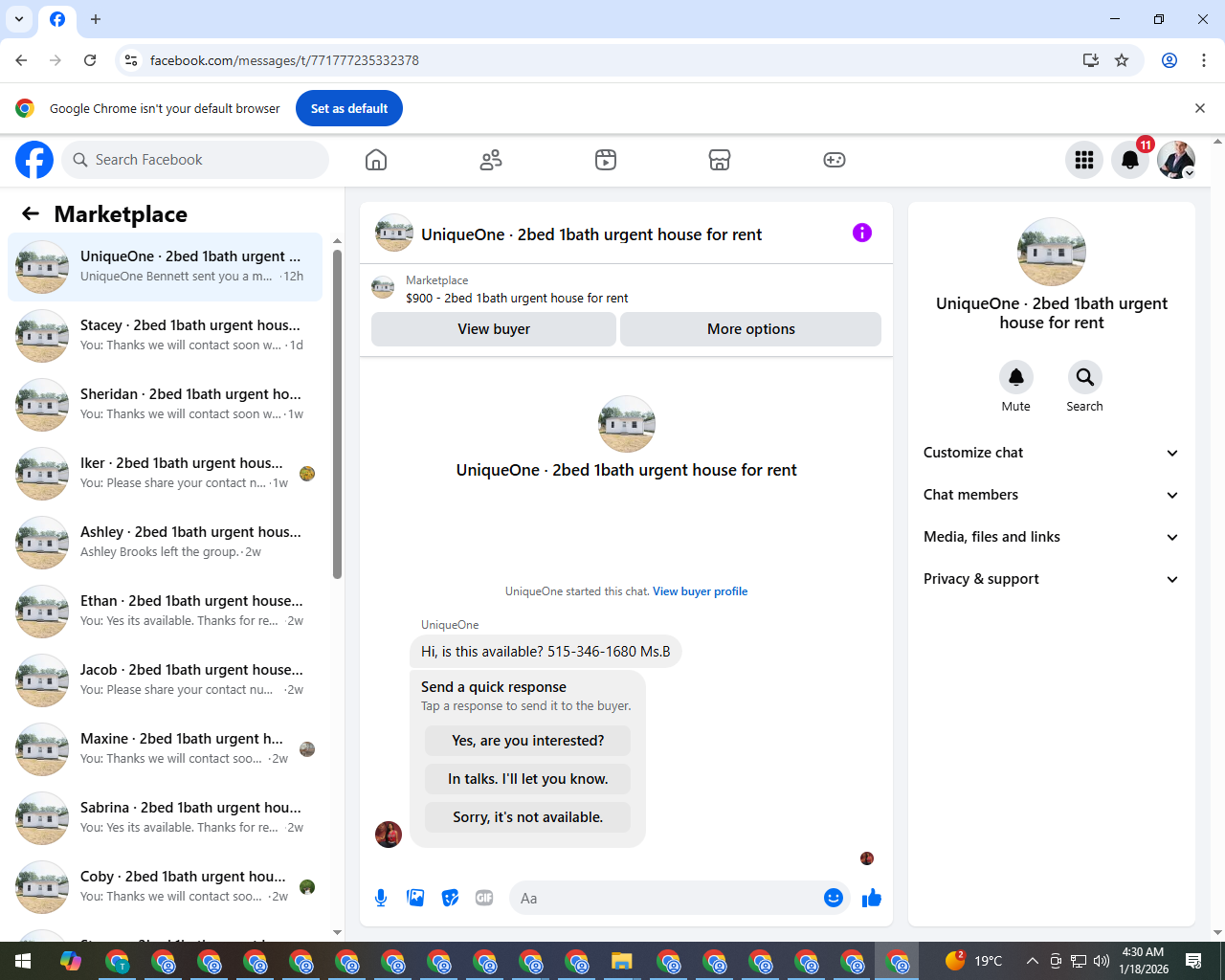Open the Jacob conversation
Image resolution: width=1225 pixels, height=980 pixels.
pyautogui.click(x=165, y=679)
